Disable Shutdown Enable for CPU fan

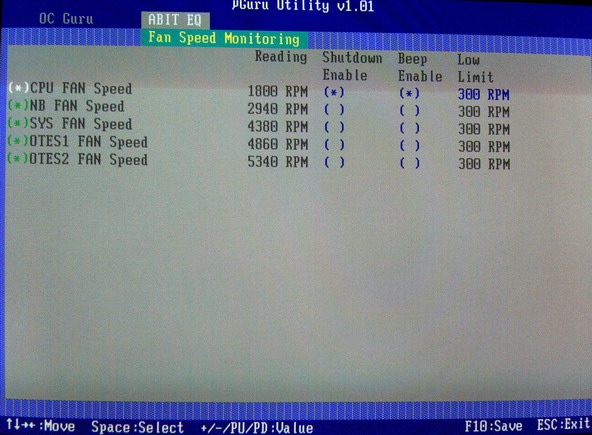[x=334, y=92]
